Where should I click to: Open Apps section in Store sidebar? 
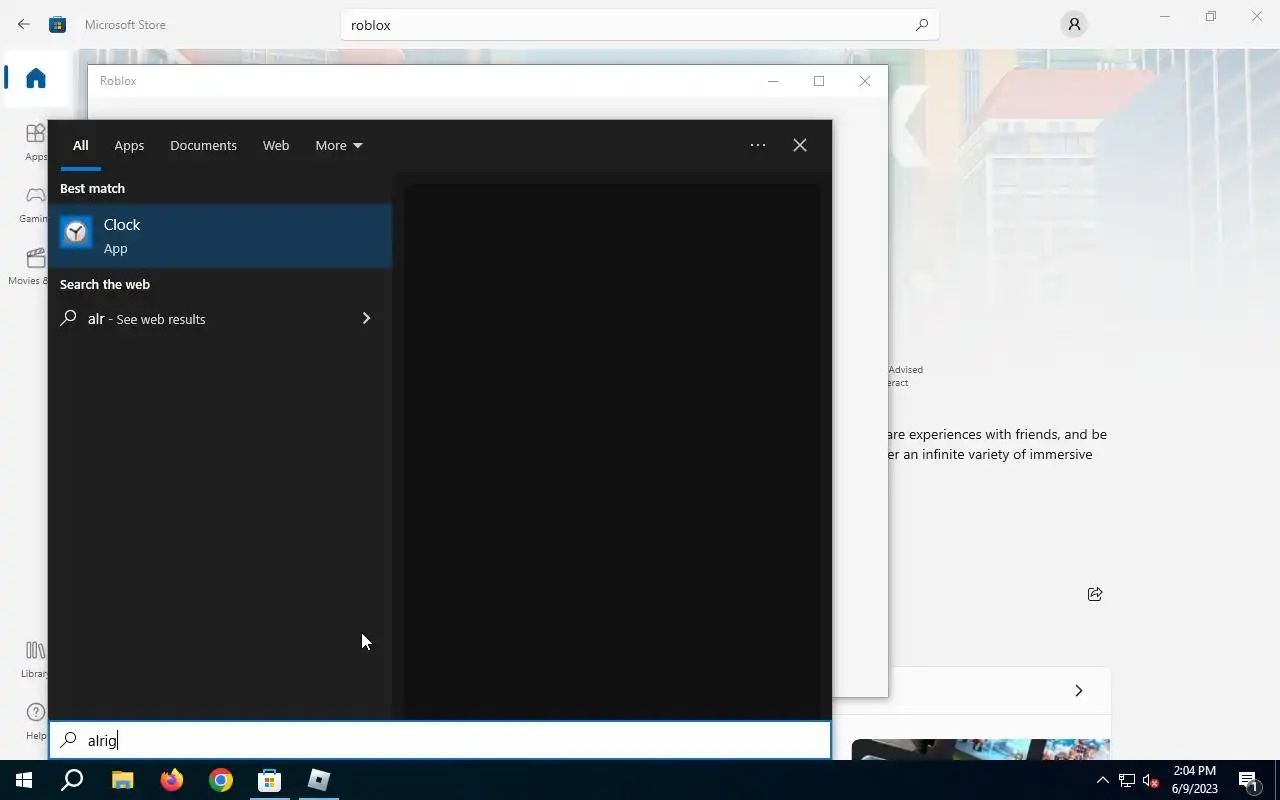coord(35,141)
